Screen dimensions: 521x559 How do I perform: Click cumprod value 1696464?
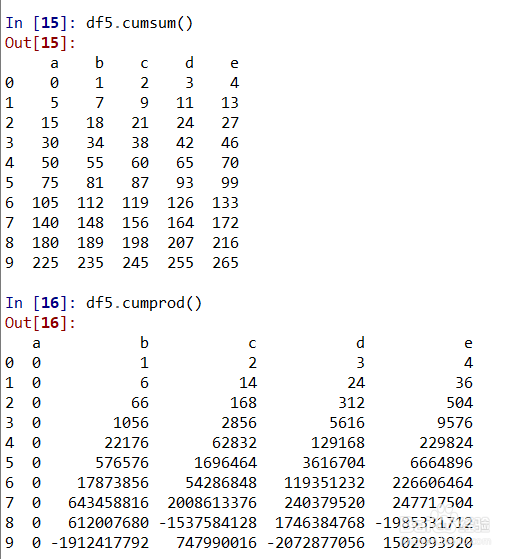pyautogui.click(x=226, y=463)
